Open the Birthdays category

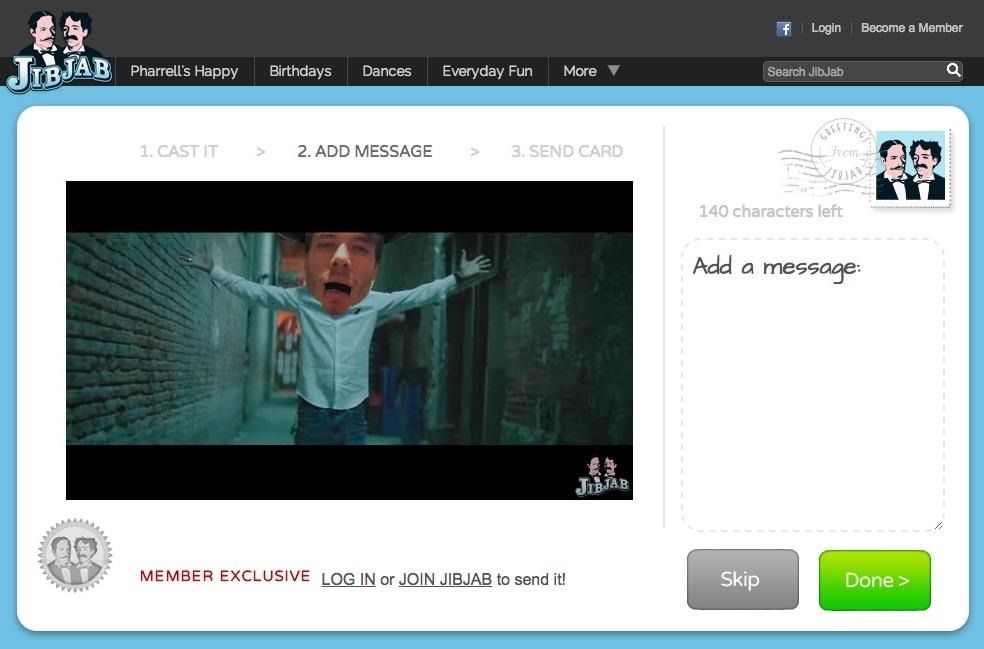300,71
